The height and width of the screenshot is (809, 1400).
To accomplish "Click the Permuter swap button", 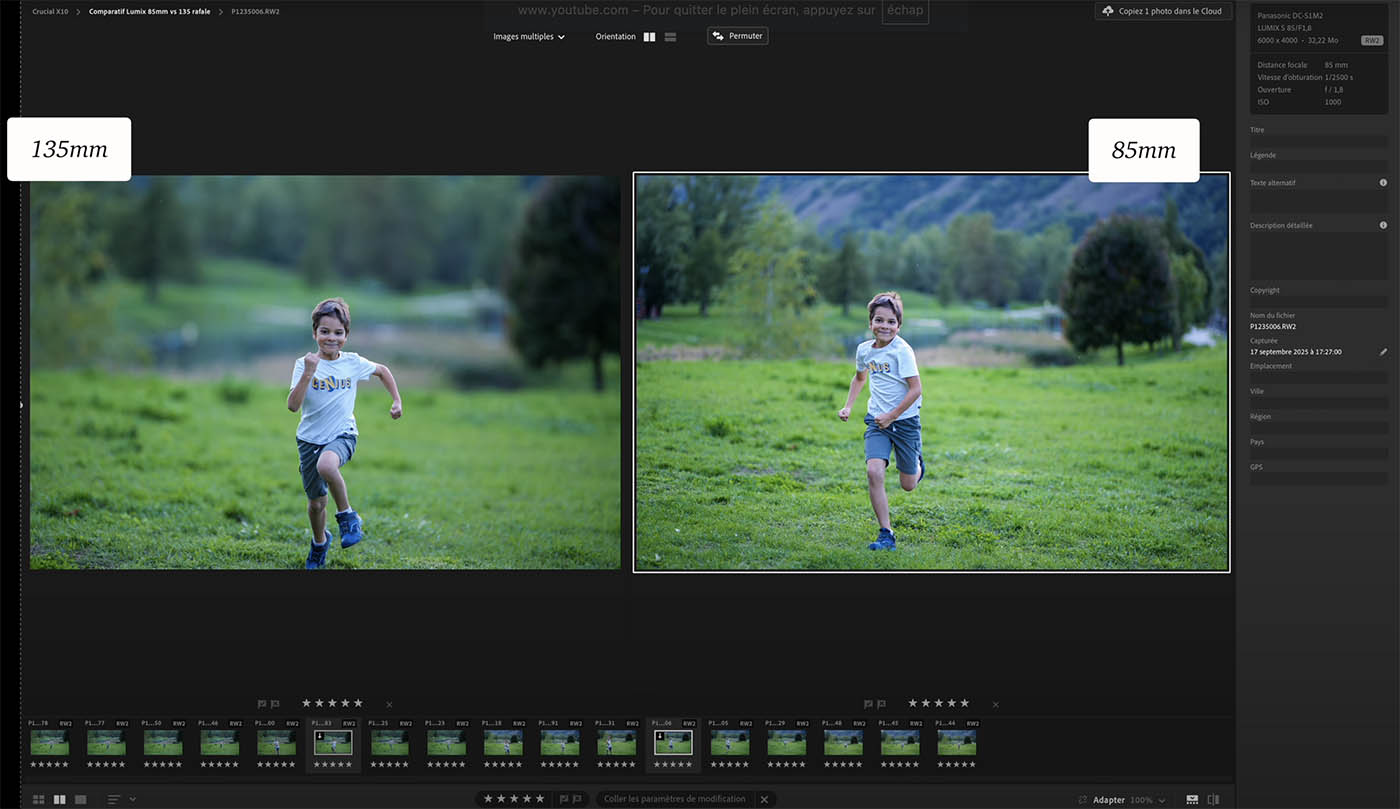I will (x=737, y=36).
